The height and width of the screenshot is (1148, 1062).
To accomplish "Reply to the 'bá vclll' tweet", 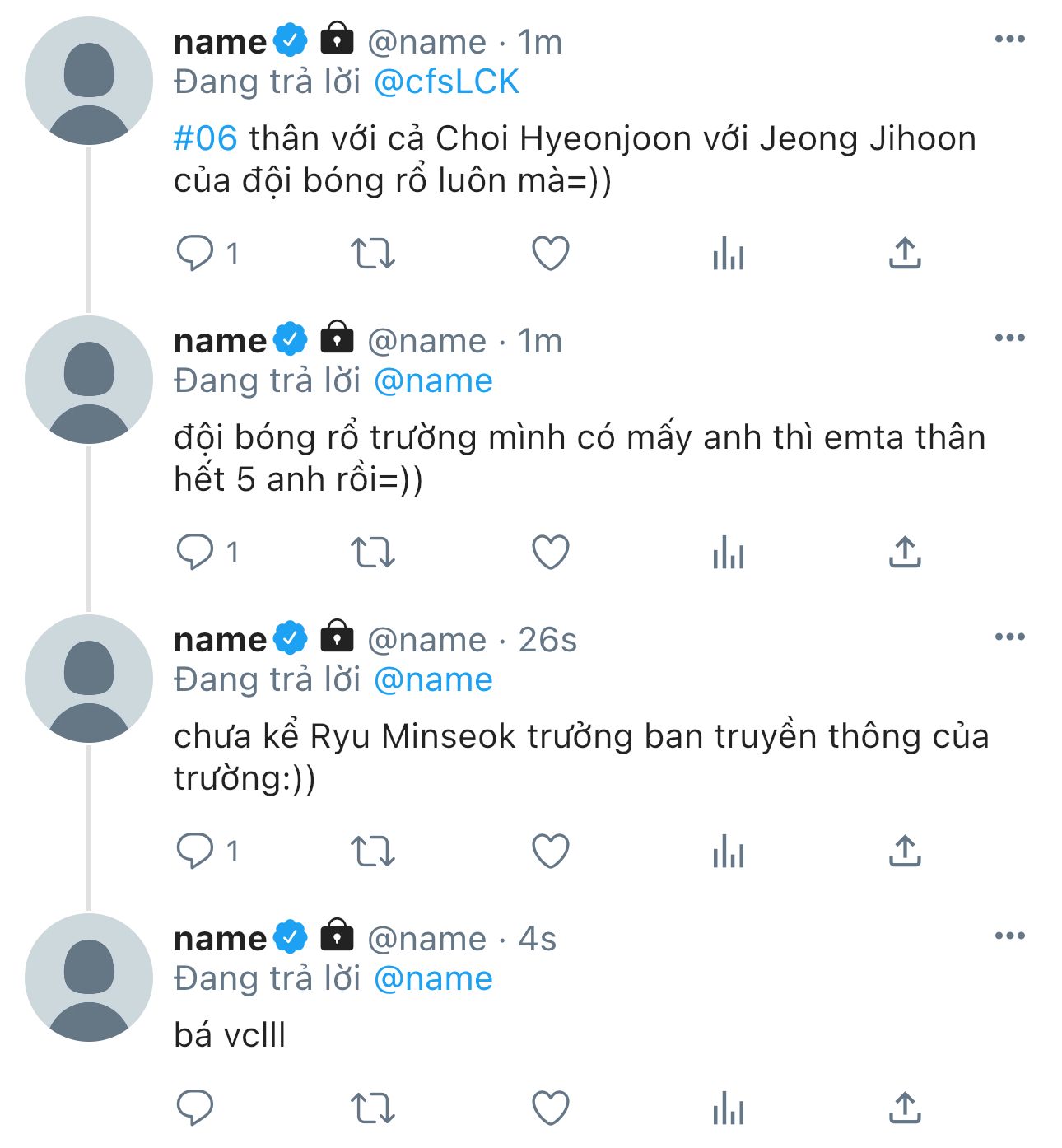I will 195,1108.
